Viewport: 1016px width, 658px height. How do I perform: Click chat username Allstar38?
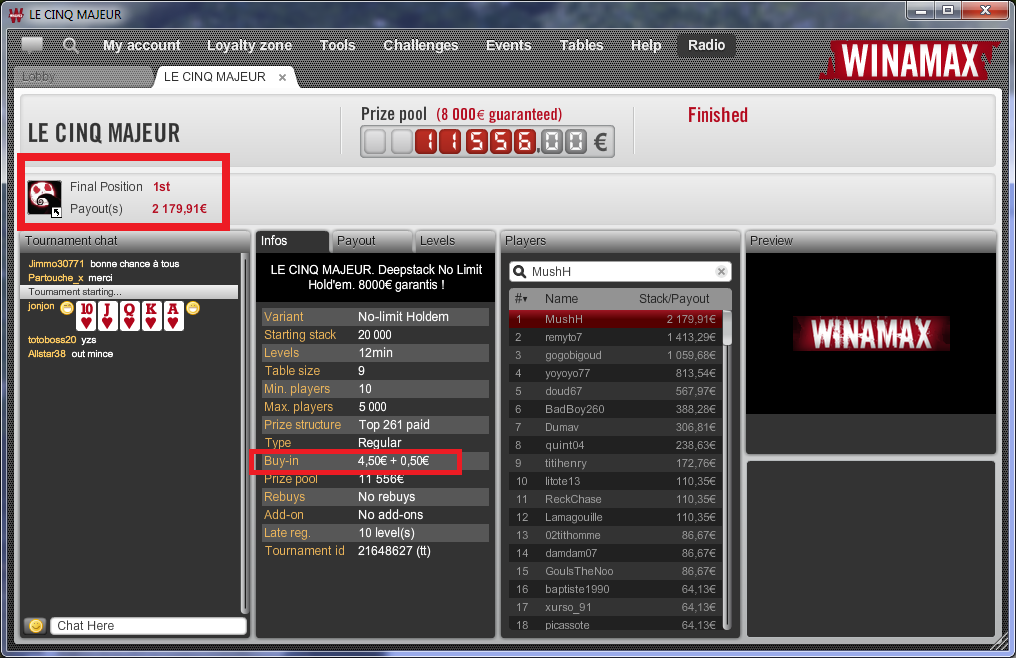coord(47,354)
